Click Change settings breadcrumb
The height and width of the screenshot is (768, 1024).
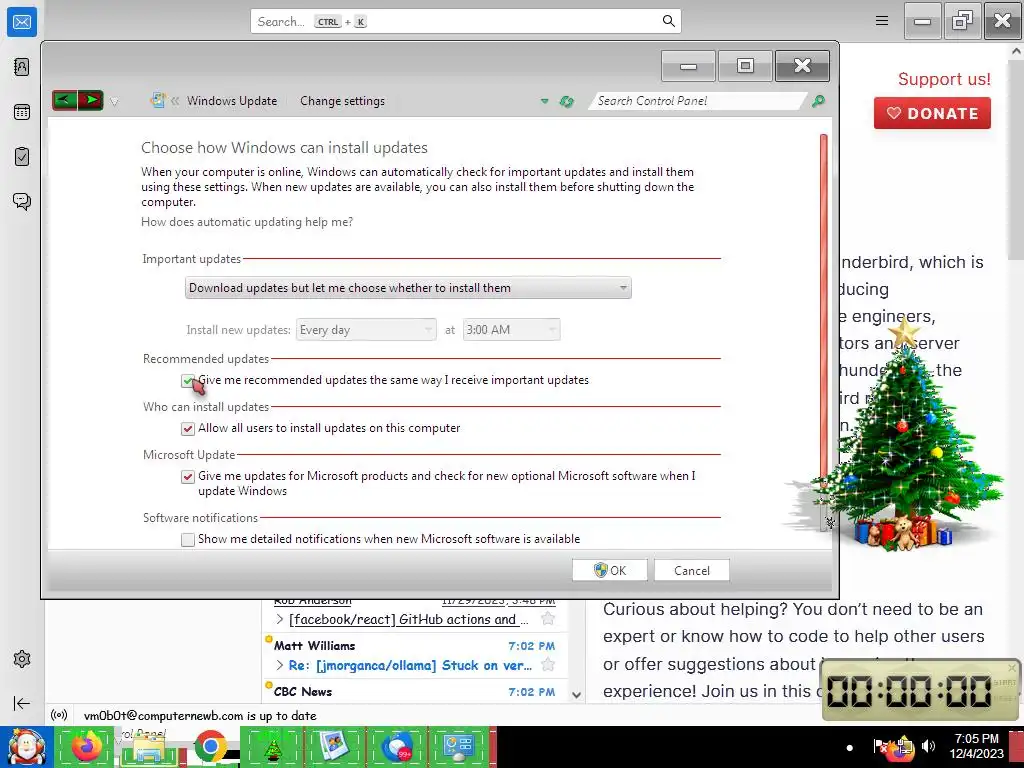point(342,101)
